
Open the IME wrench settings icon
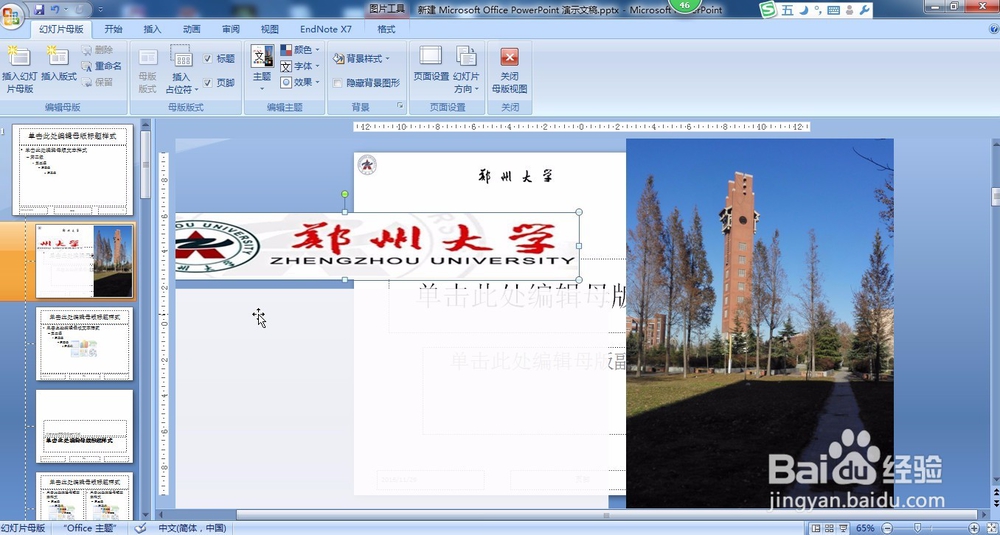click(865, 10)
